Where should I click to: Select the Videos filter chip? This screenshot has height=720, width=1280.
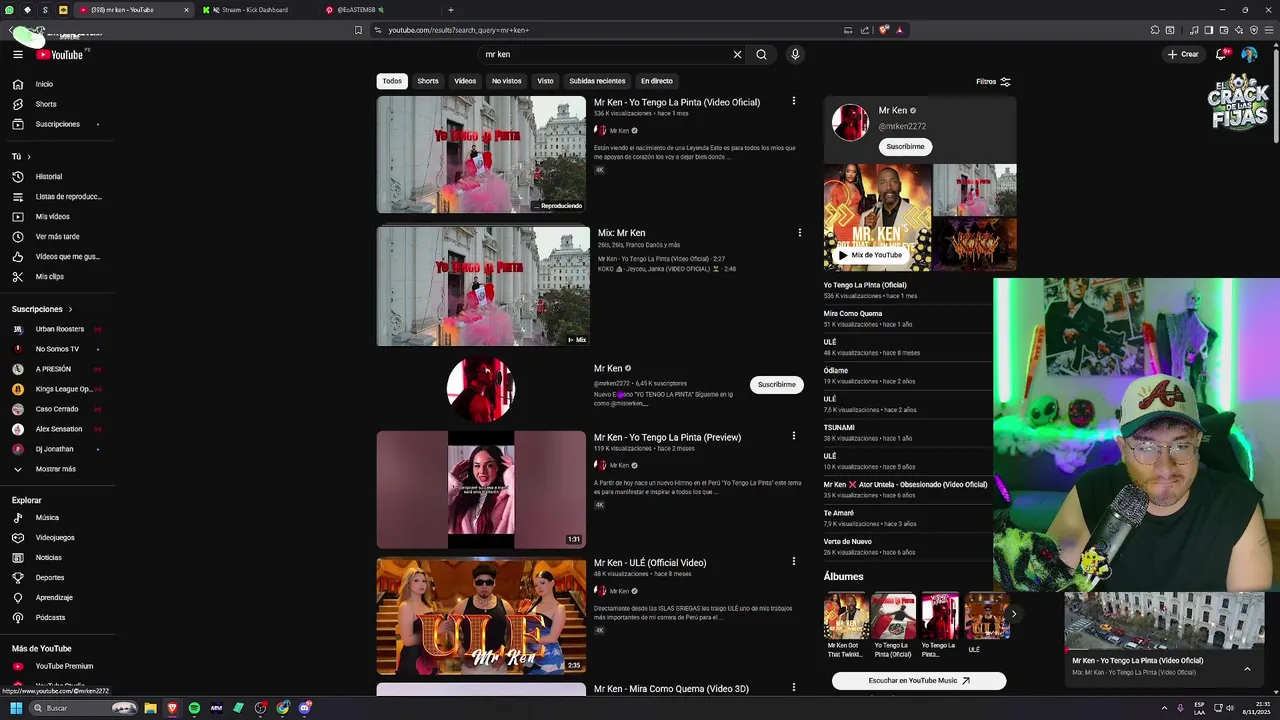point(465,81)
